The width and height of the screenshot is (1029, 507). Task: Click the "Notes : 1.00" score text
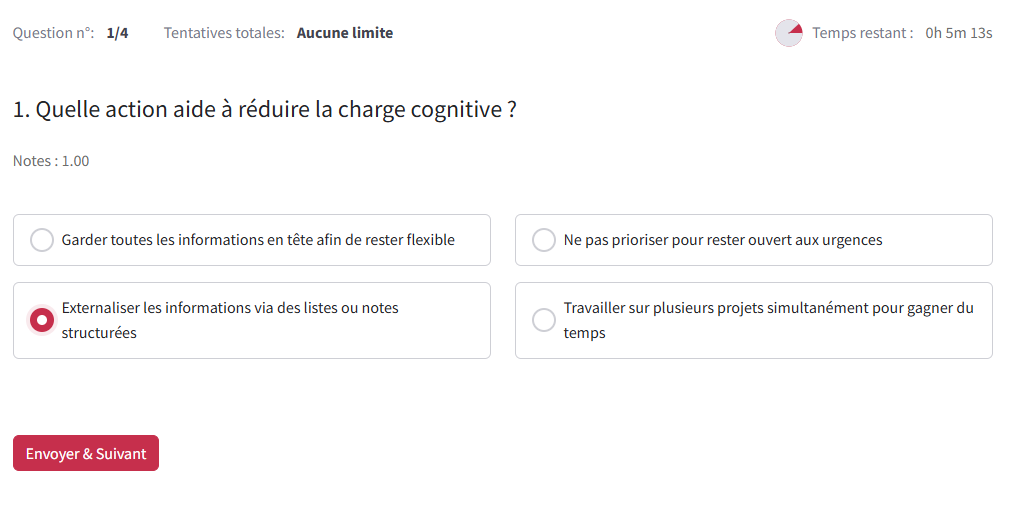click(51, 161)
